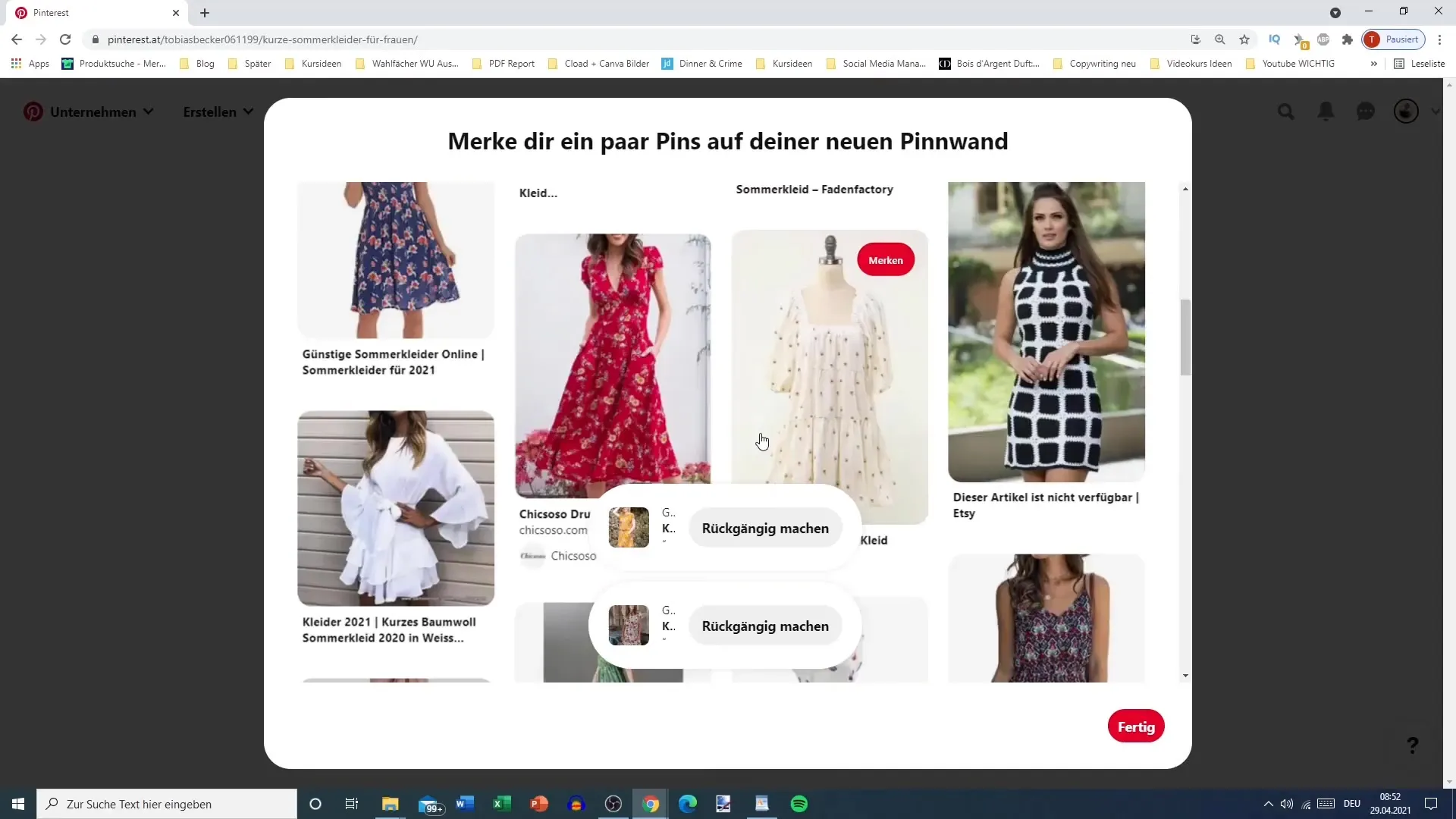Open the red floral Chicsoso dress pin
This screenshot has width=1456, height=819.
tap(613, 366)
